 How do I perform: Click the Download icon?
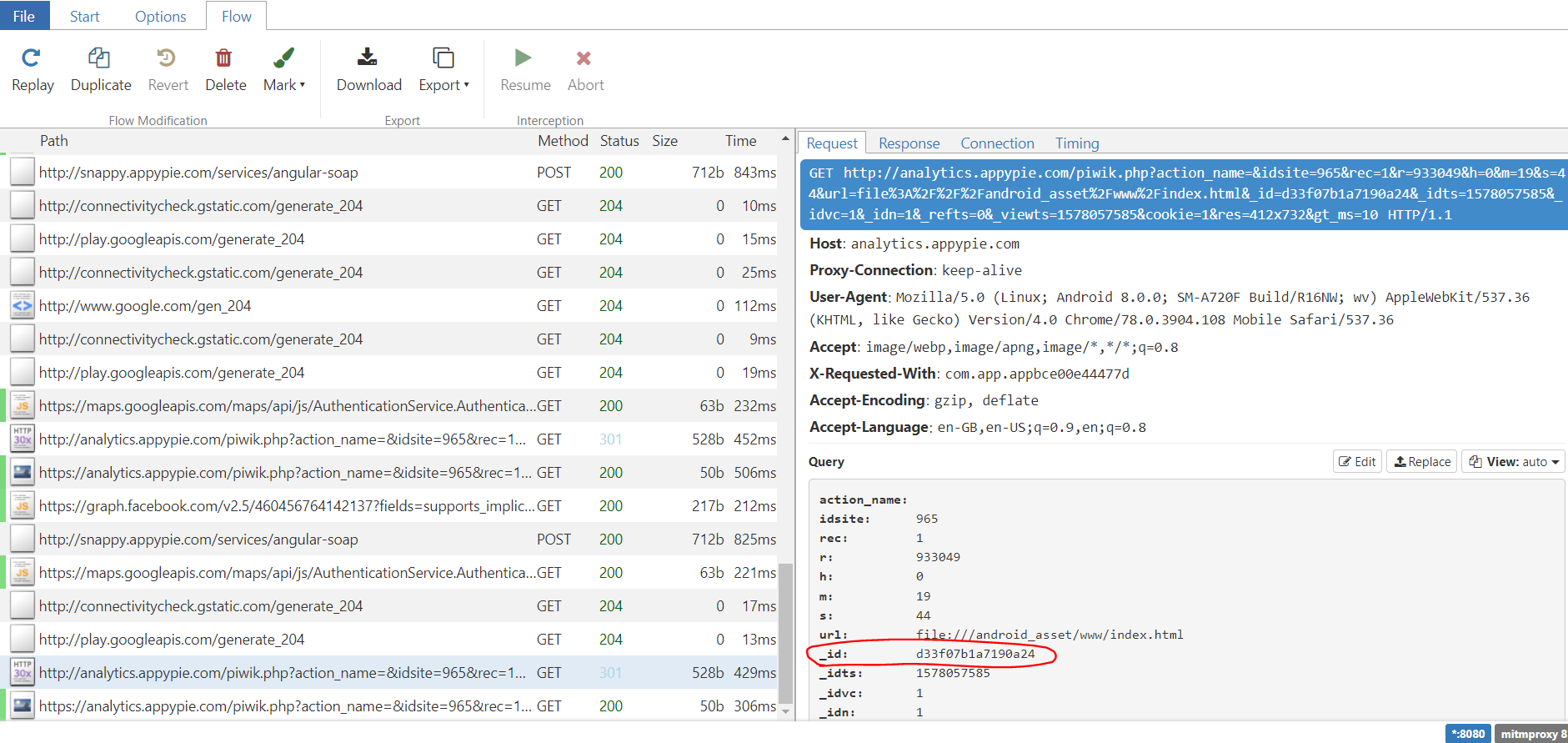coord(367,57)
